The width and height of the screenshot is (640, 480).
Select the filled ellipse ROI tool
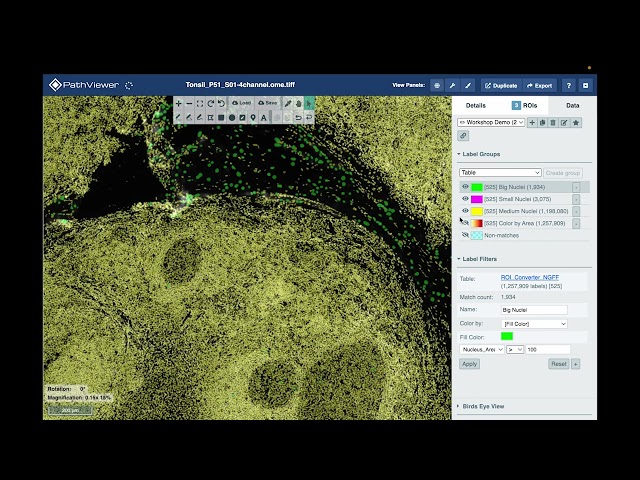231,118
